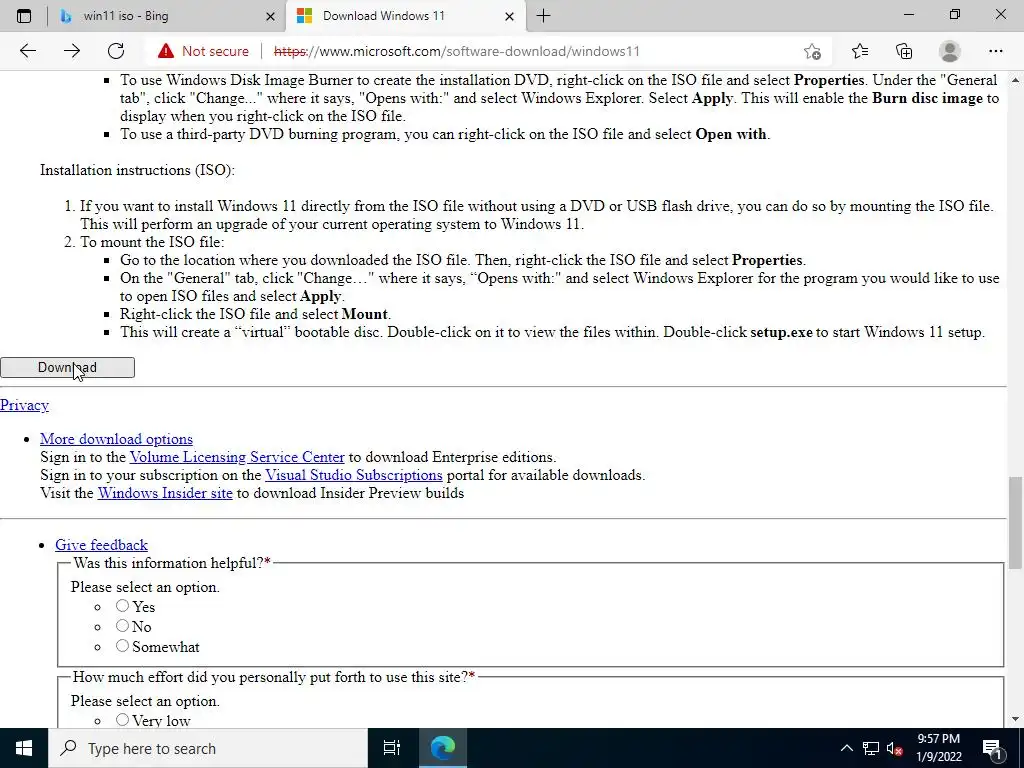Click the Not secure warning icon

click(166, 51)
